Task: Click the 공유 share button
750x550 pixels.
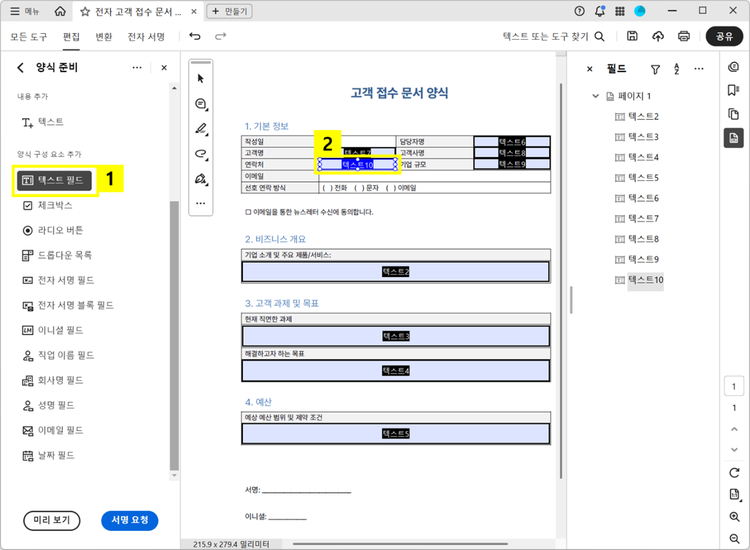Action: point(724,36)
